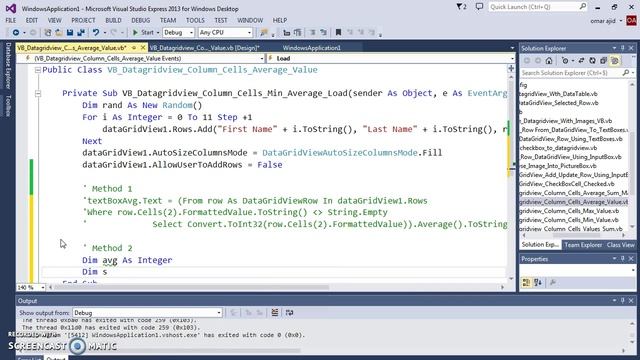Start debugging with the green Start button
The width and height of the screenshot is (640, 360).
(x=143, y=32)
